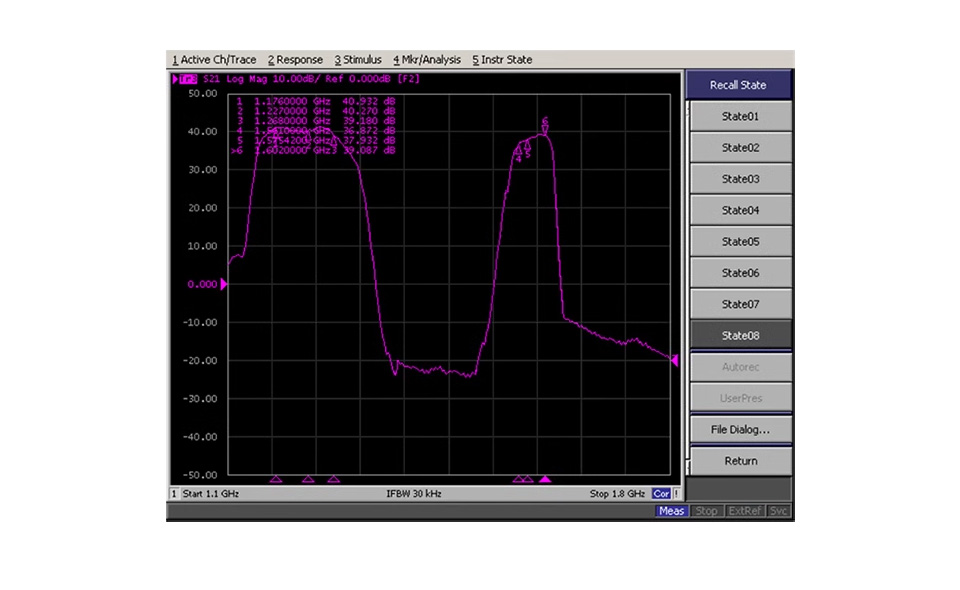Click the Tr3 active trace indicator
The width and height of the screenshot is (960, 590).
pos(186,78)
